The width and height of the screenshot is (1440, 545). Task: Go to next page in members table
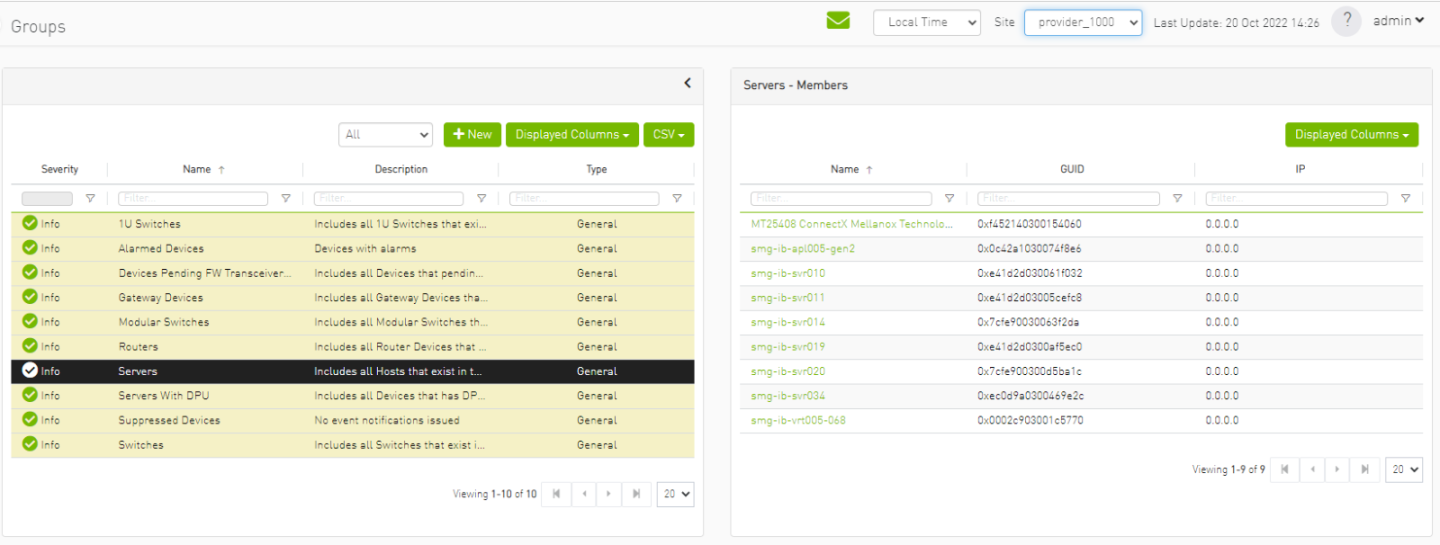[x=1338, y=469]
